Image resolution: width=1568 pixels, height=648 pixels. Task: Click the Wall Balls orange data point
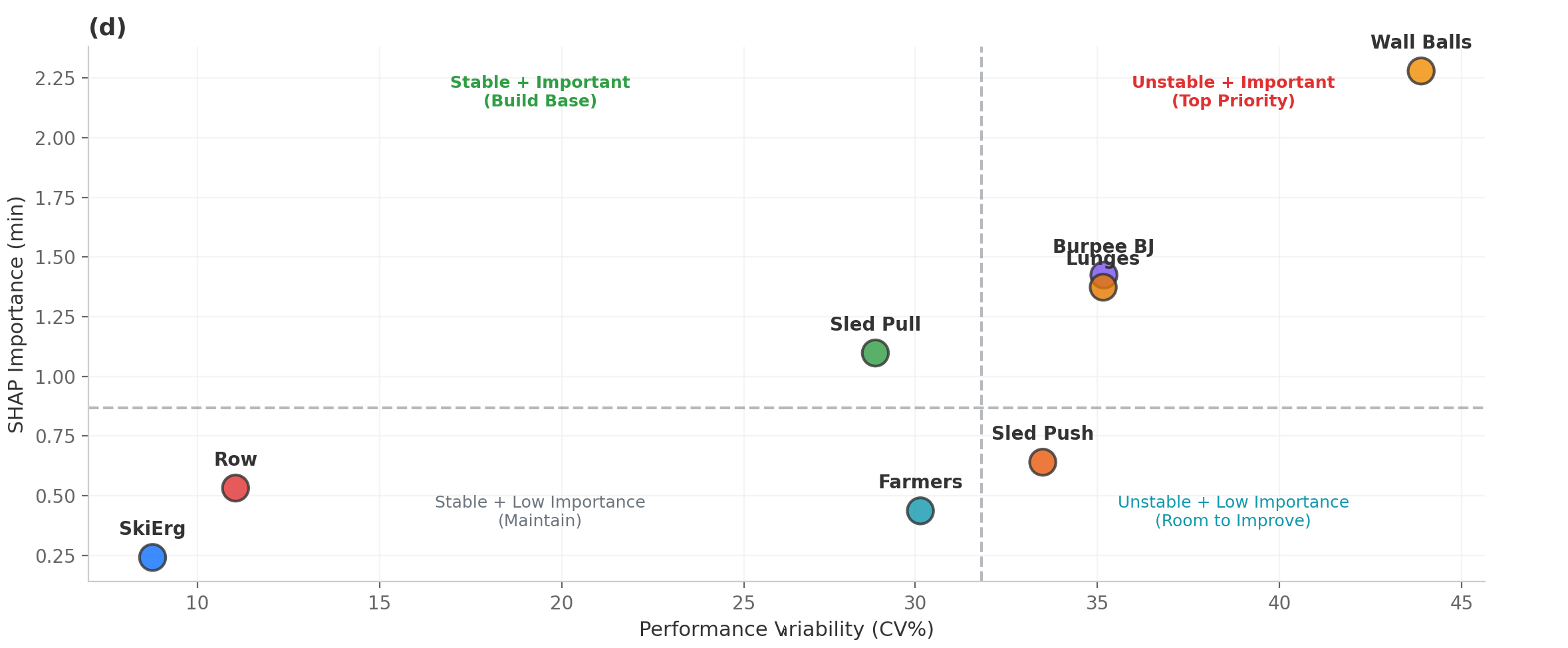pos(1420,71)
